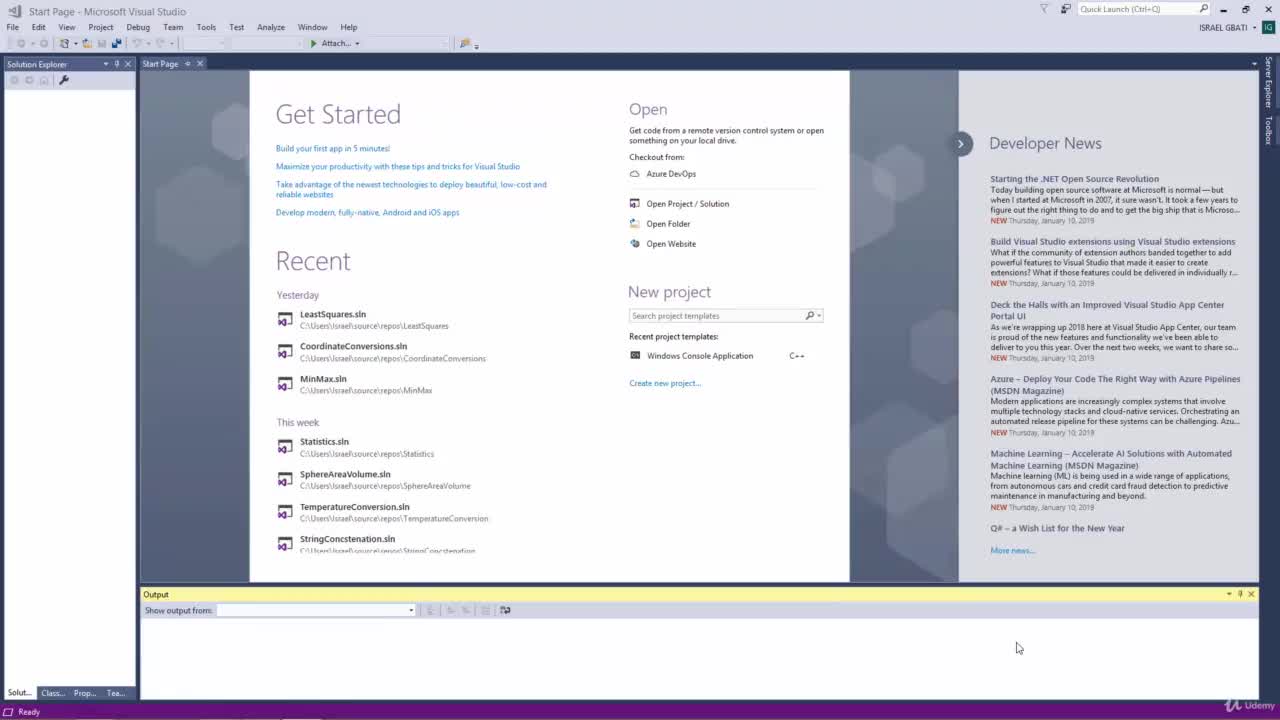
Task: Click the template search magnifier icon
Action: pyautogui.click(x=810, y=316)
